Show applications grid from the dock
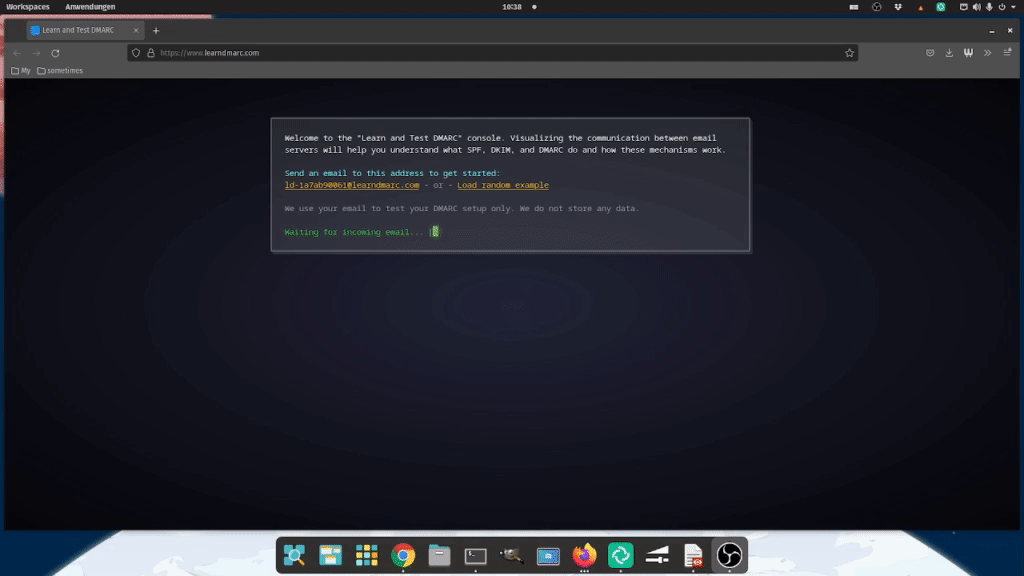Viewport: 1024px width, 576px height. click(x=367, y=555)
